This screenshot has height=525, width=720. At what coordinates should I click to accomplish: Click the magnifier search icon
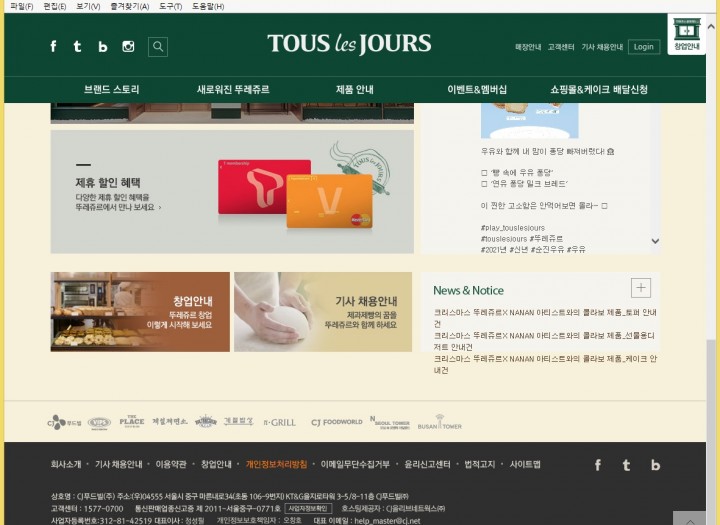pyautogui.click(x=158, y=46)
